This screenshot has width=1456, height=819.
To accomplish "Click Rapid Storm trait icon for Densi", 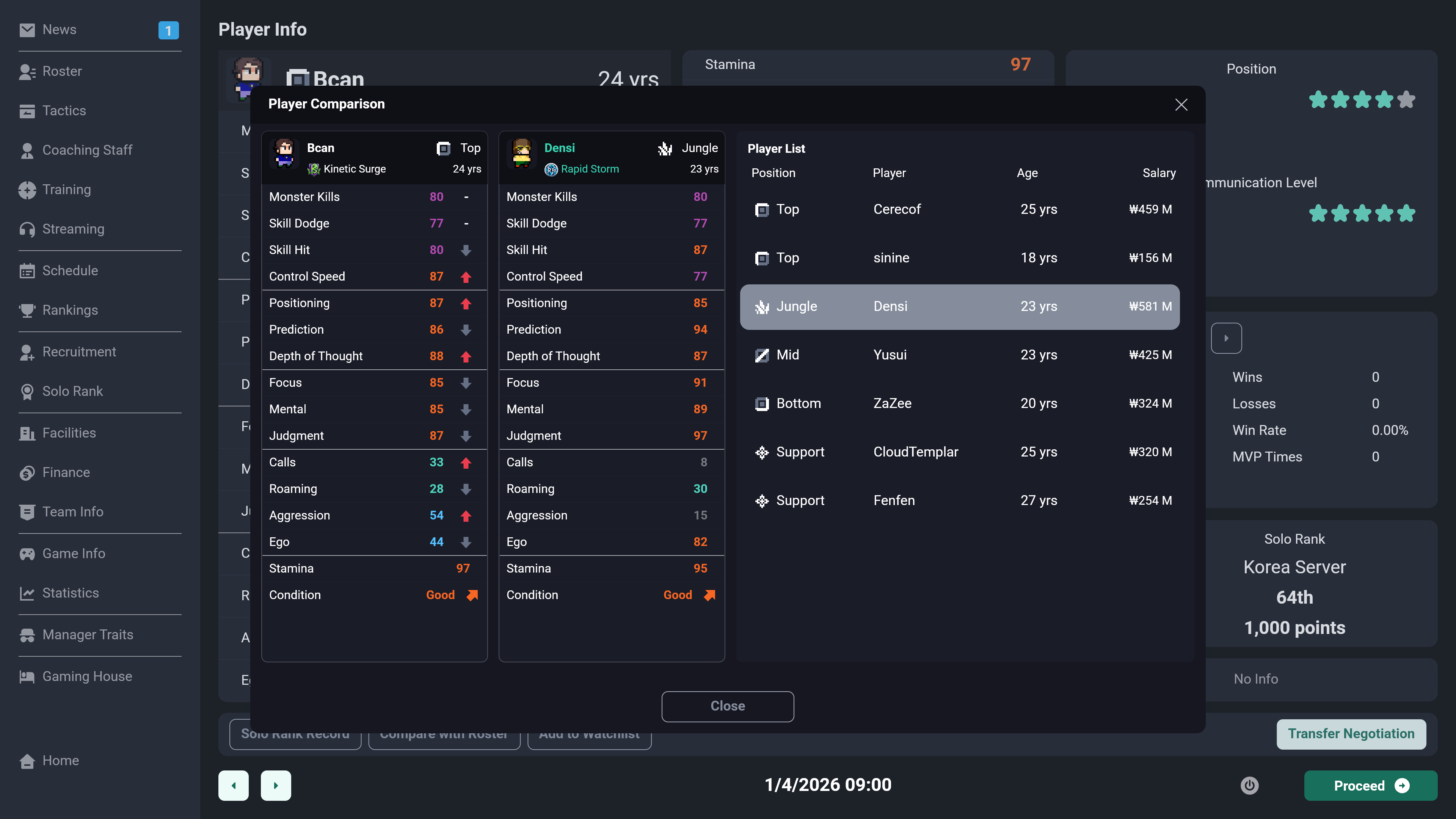I will (551, 169).
